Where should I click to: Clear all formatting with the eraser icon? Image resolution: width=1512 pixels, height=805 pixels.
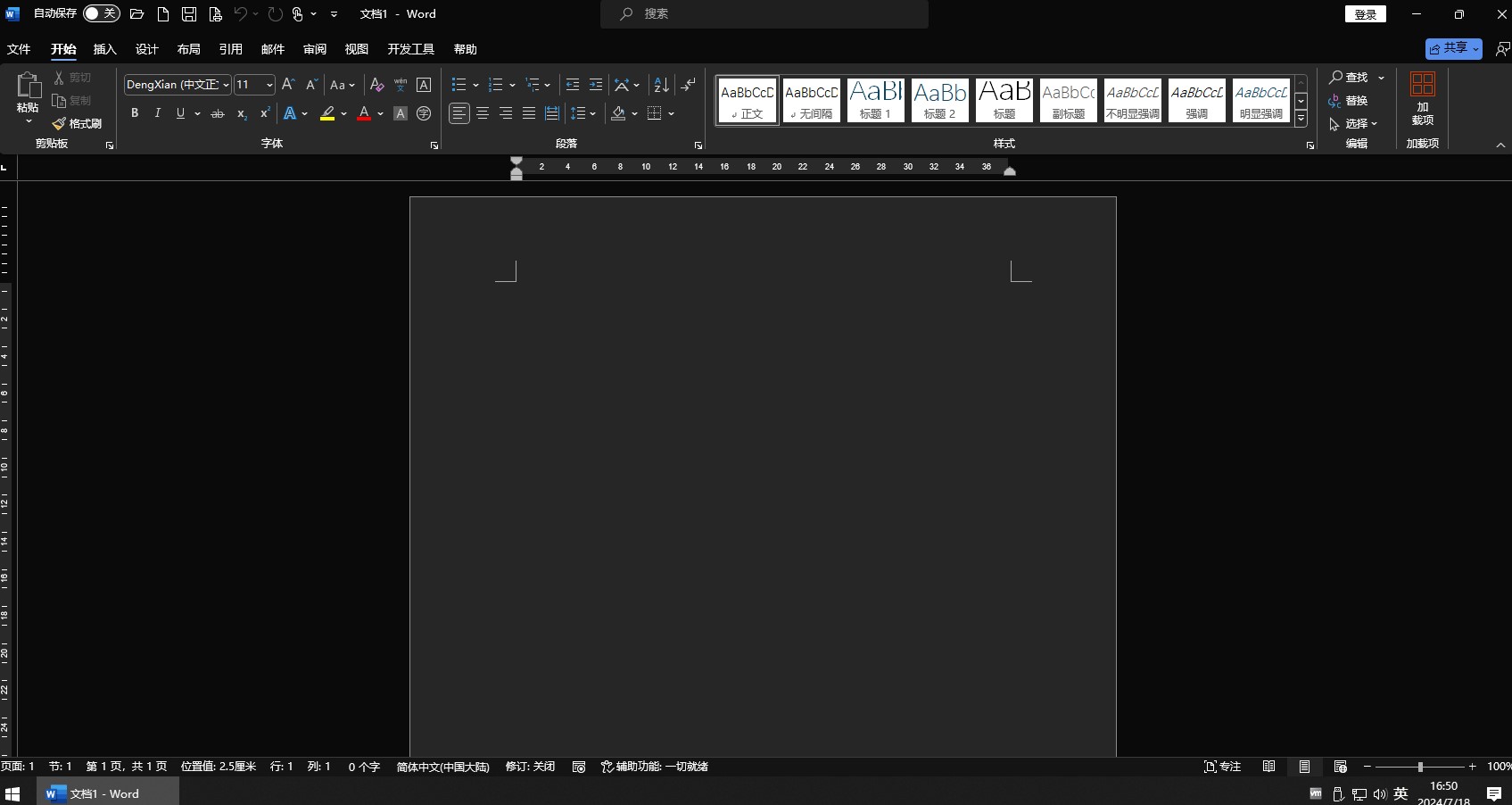pyautogui.click(x=377, y=85)
